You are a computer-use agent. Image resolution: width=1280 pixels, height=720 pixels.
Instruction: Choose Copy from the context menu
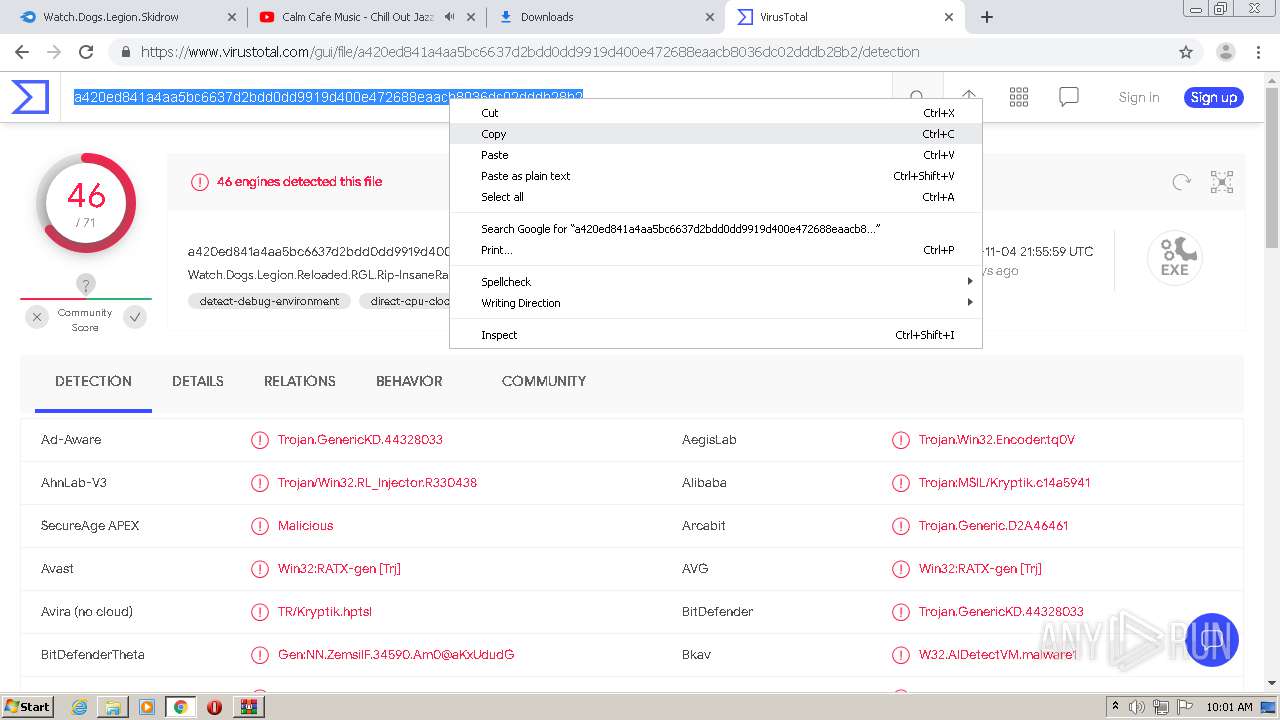coord(716,134)
